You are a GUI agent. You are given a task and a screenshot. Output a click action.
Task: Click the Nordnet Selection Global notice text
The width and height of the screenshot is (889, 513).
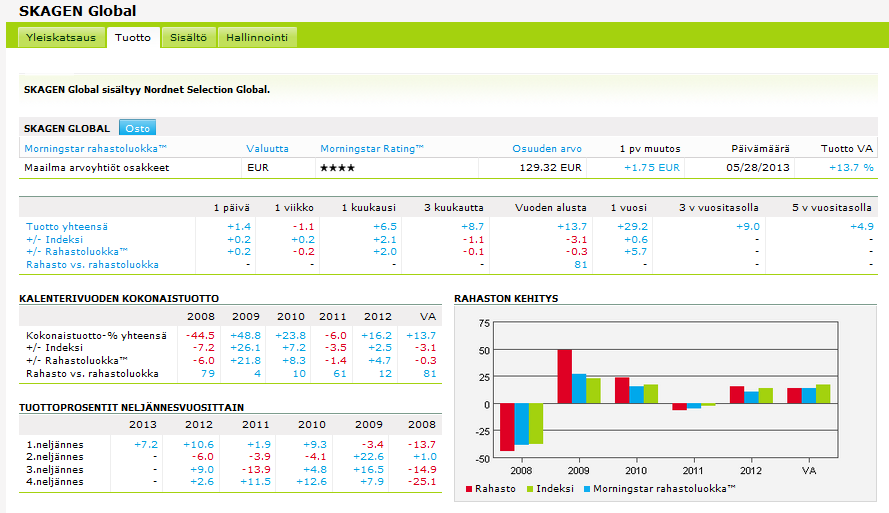click(x=147, y=90)
